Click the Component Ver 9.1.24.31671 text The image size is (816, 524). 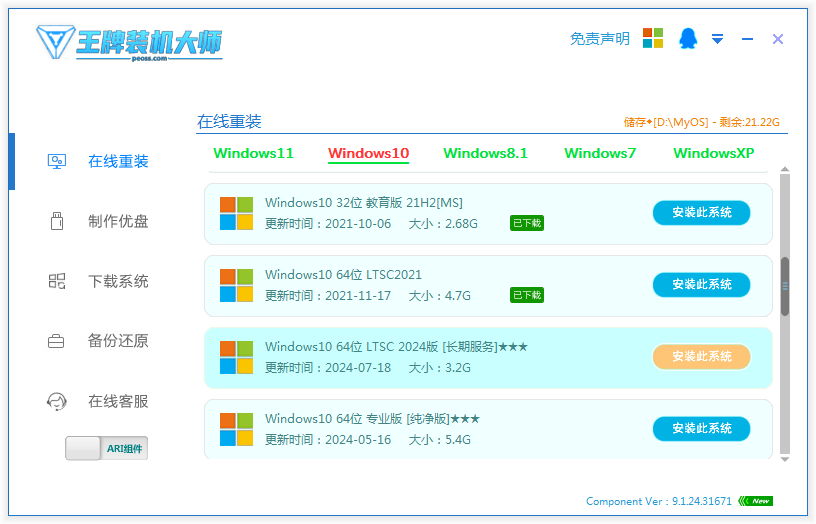click(659, 501)
